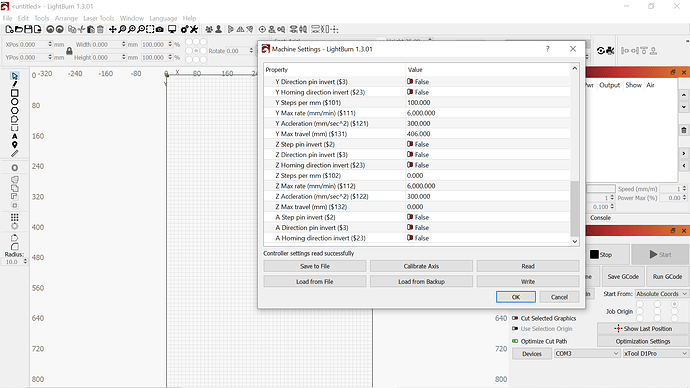Click Calibrate Axis button

[x=421, y=266]
